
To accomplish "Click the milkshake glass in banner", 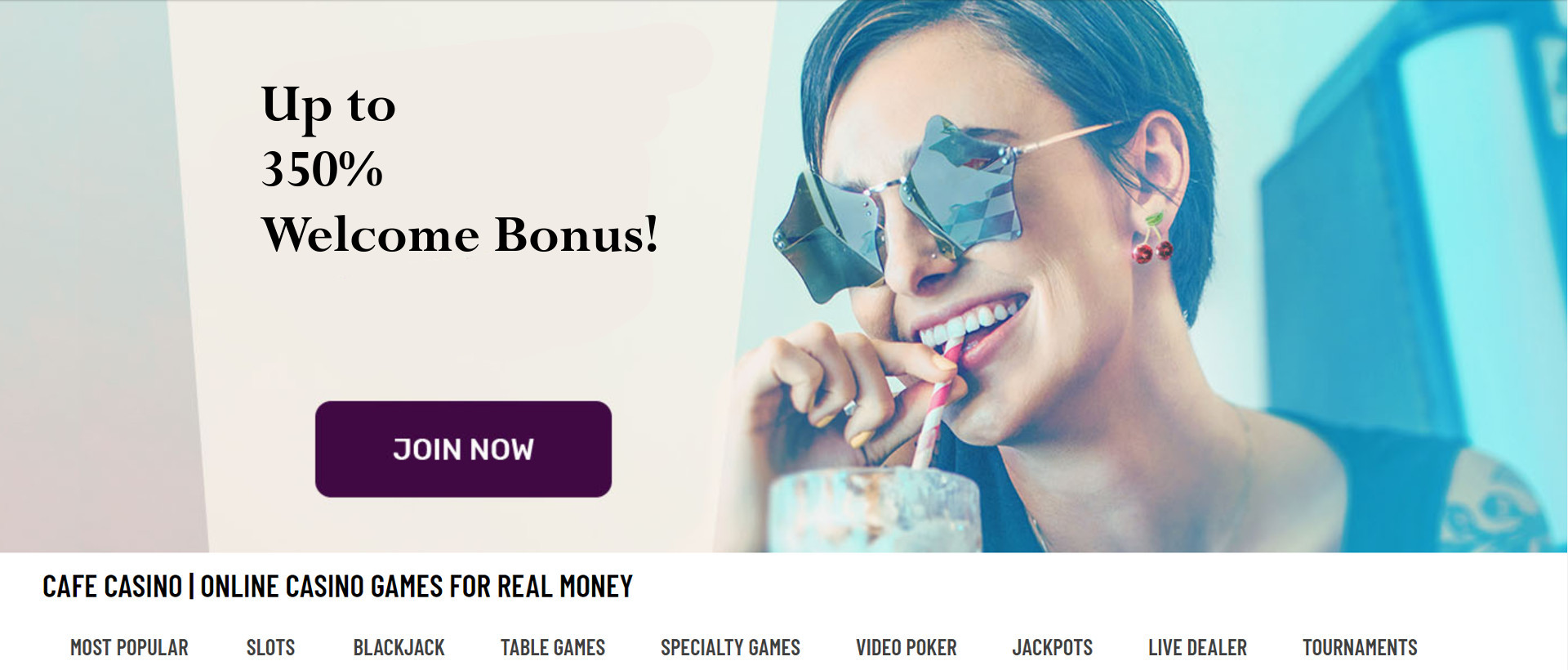I will (x=874, y=509).
